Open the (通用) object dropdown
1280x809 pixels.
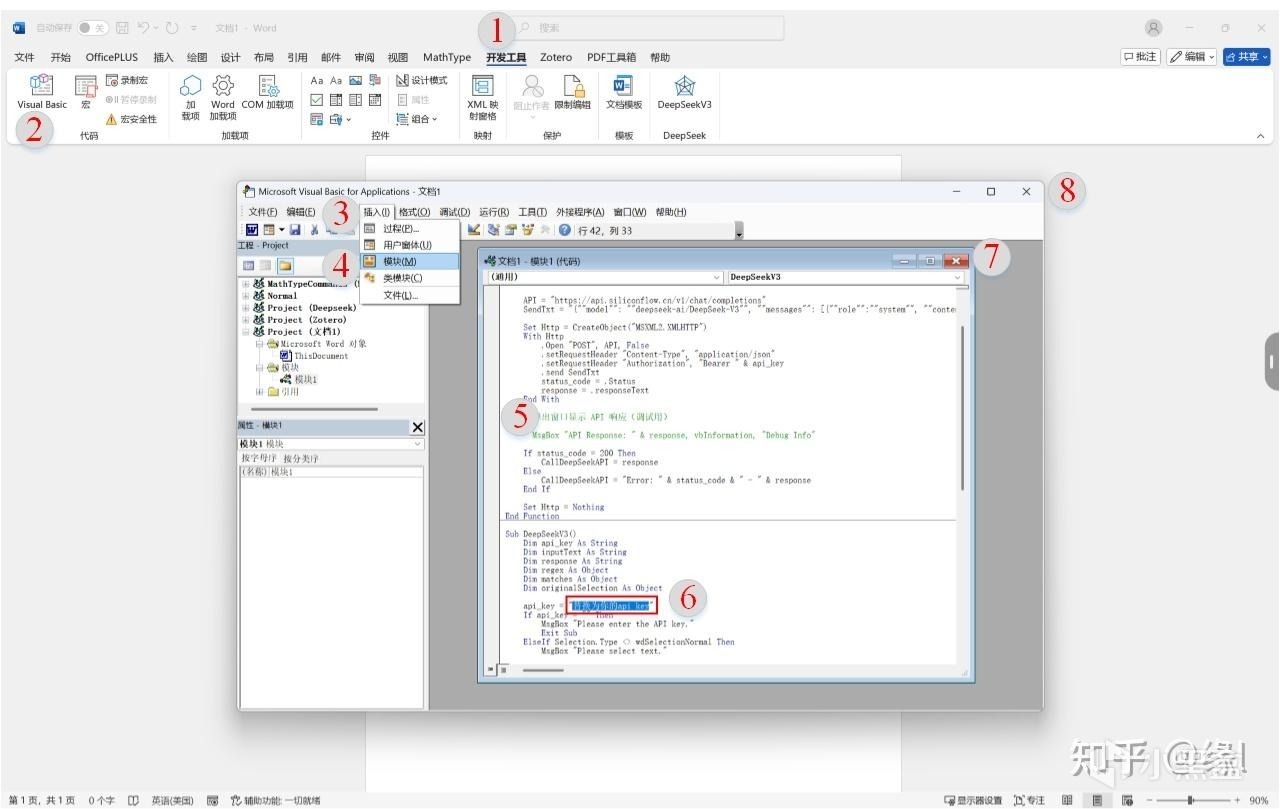click(717, 277)
